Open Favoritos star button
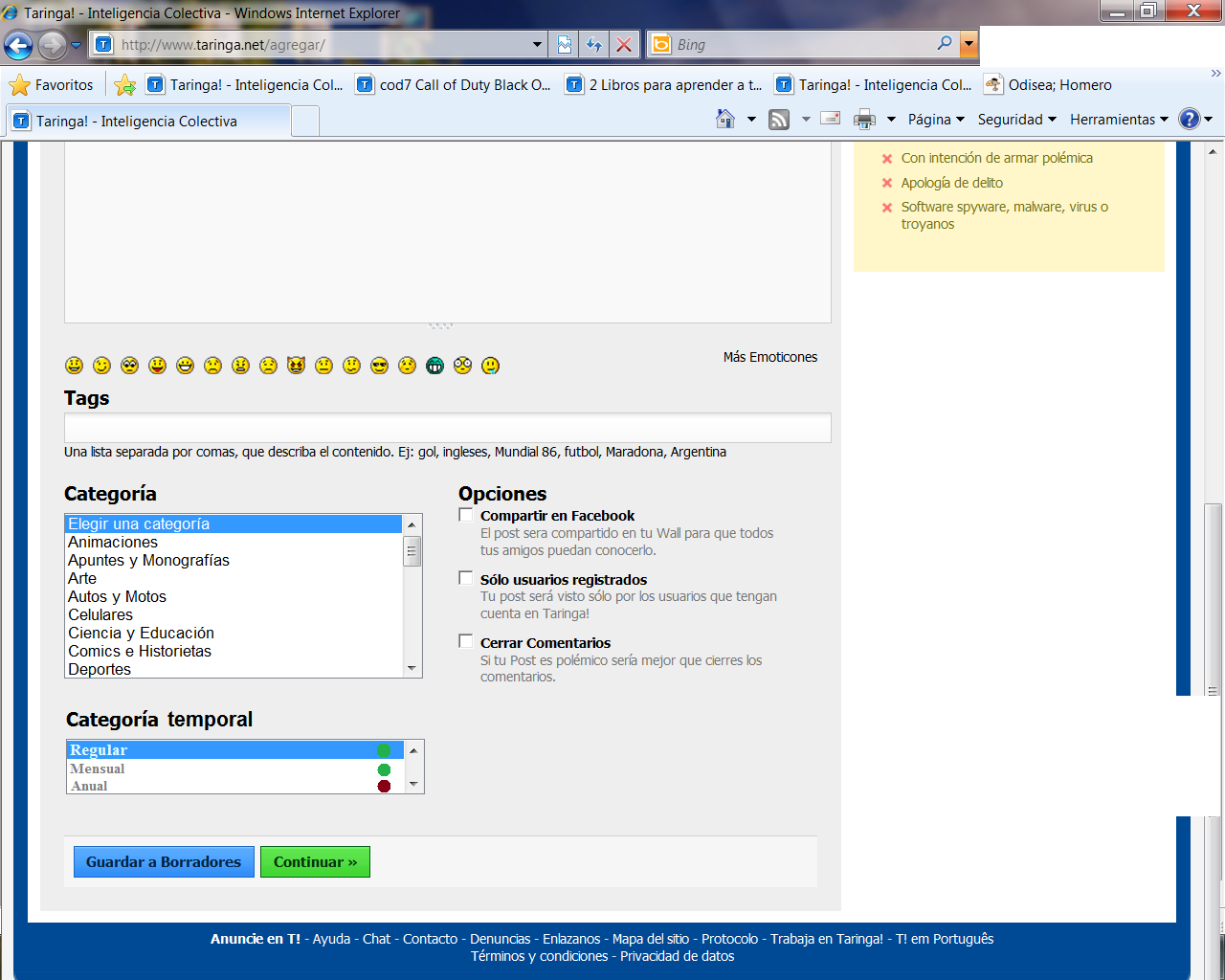This screenshot has height=980, width=1225. (52, 85)
